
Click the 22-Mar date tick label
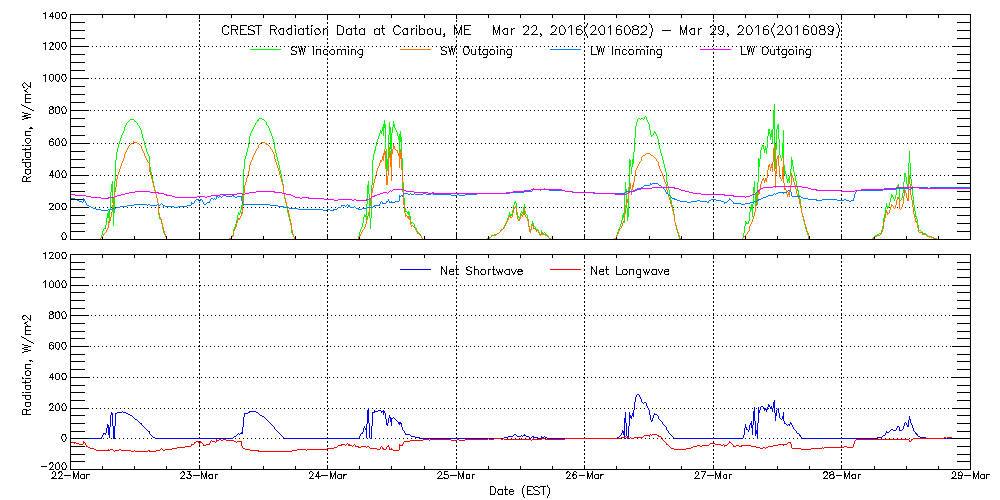(71, 476)
